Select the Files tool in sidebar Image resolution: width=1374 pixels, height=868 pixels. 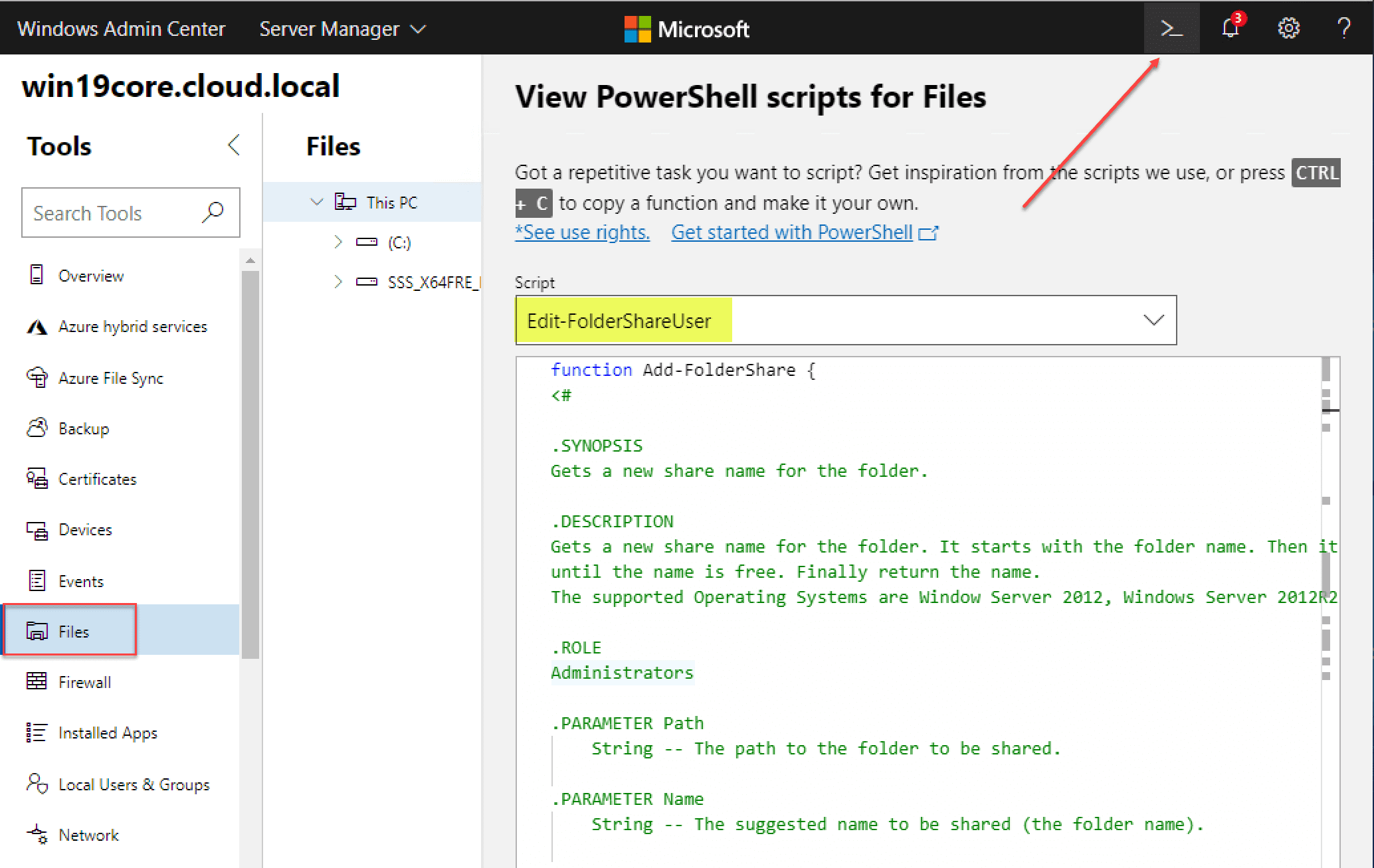click(73, 632)
